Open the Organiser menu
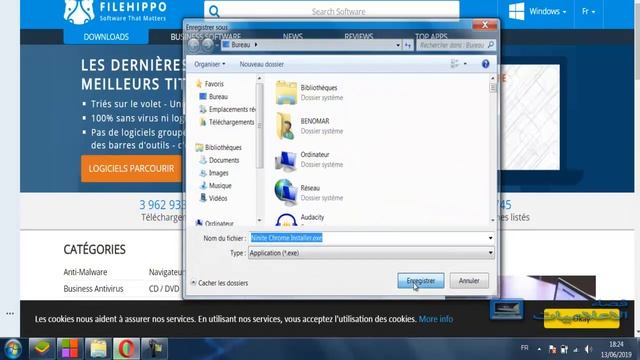The height and width of the screenshot is (360, 640). point(210,64)
